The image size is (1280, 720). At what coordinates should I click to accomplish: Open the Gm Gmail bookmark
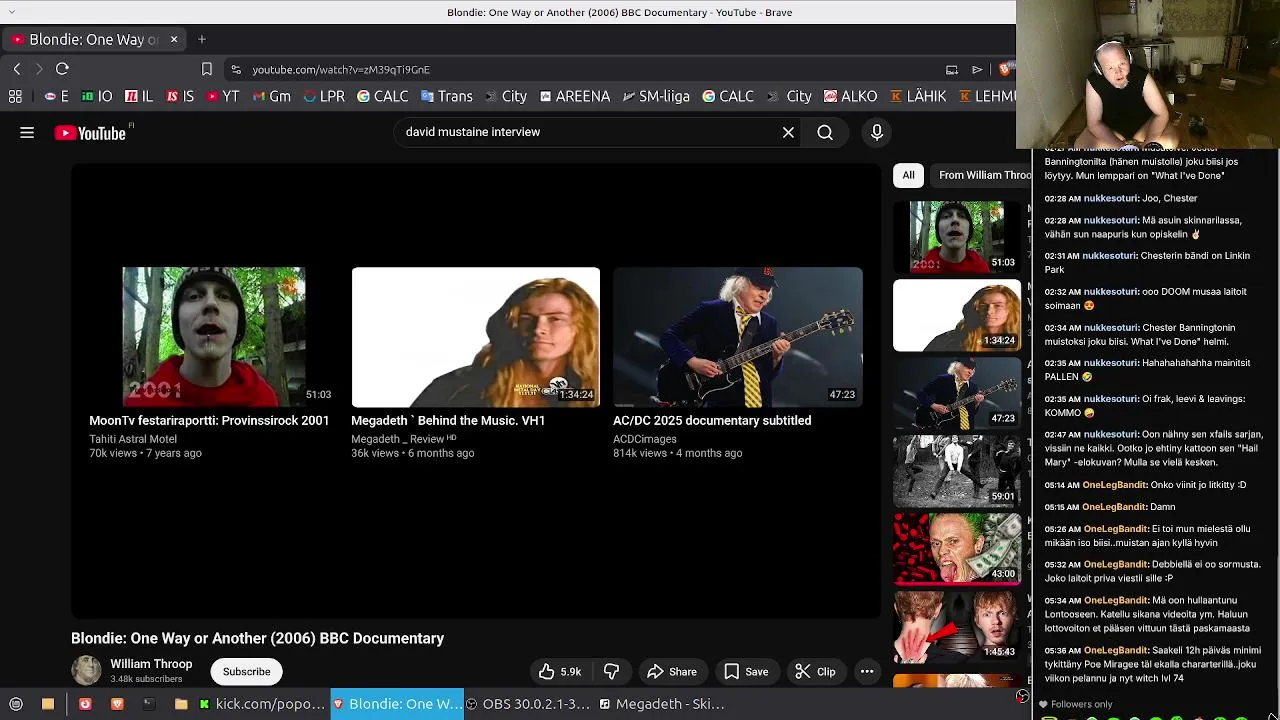coord(272,96)
